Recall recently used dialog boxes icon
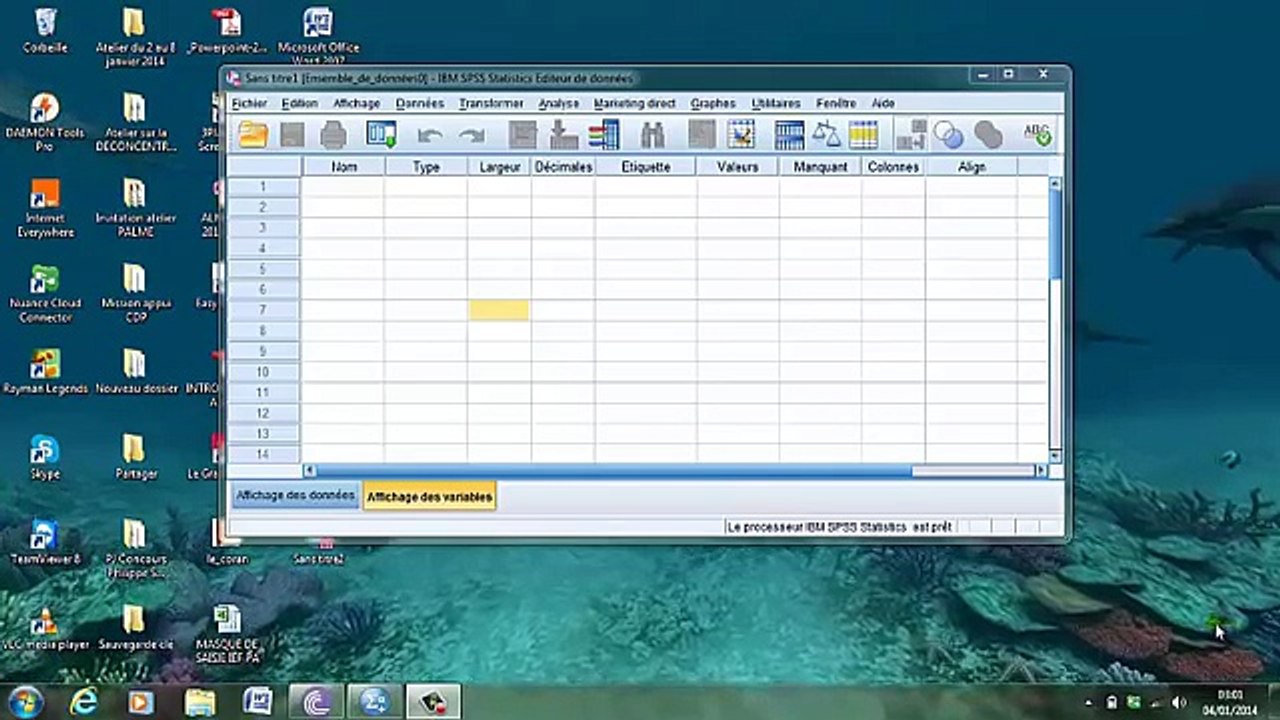The width and height of the screenshot is (1280, 720). [382, 135]
